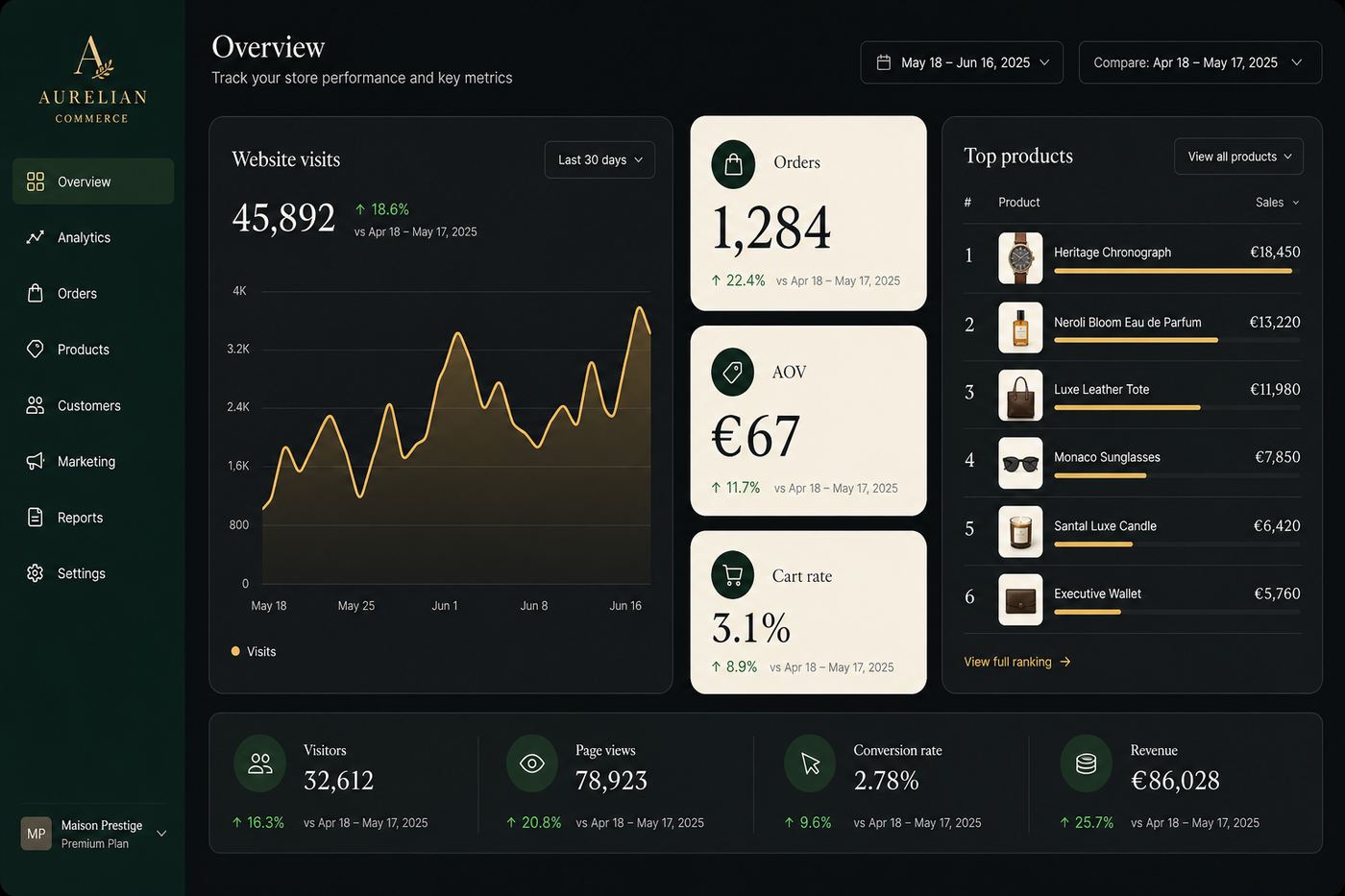Click the Products tag icon in sidebar
This screenshot has width=1345, height=896.
36,349
